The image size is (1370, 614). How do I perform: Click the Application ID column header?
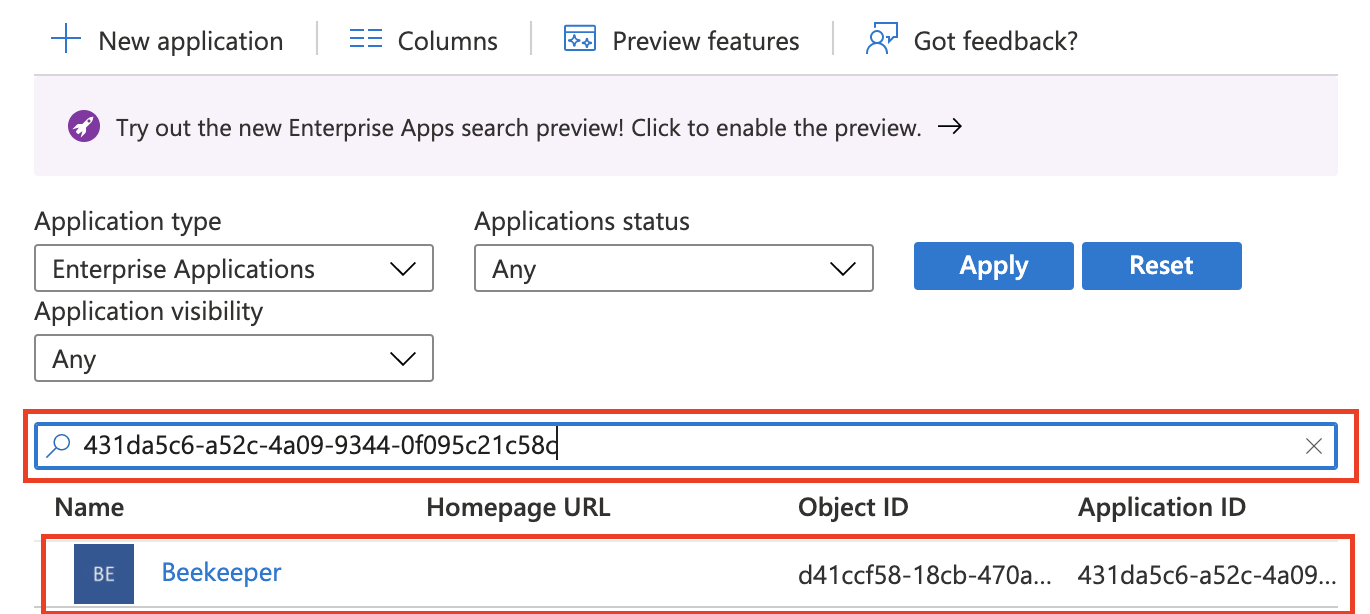[1162, 507]
